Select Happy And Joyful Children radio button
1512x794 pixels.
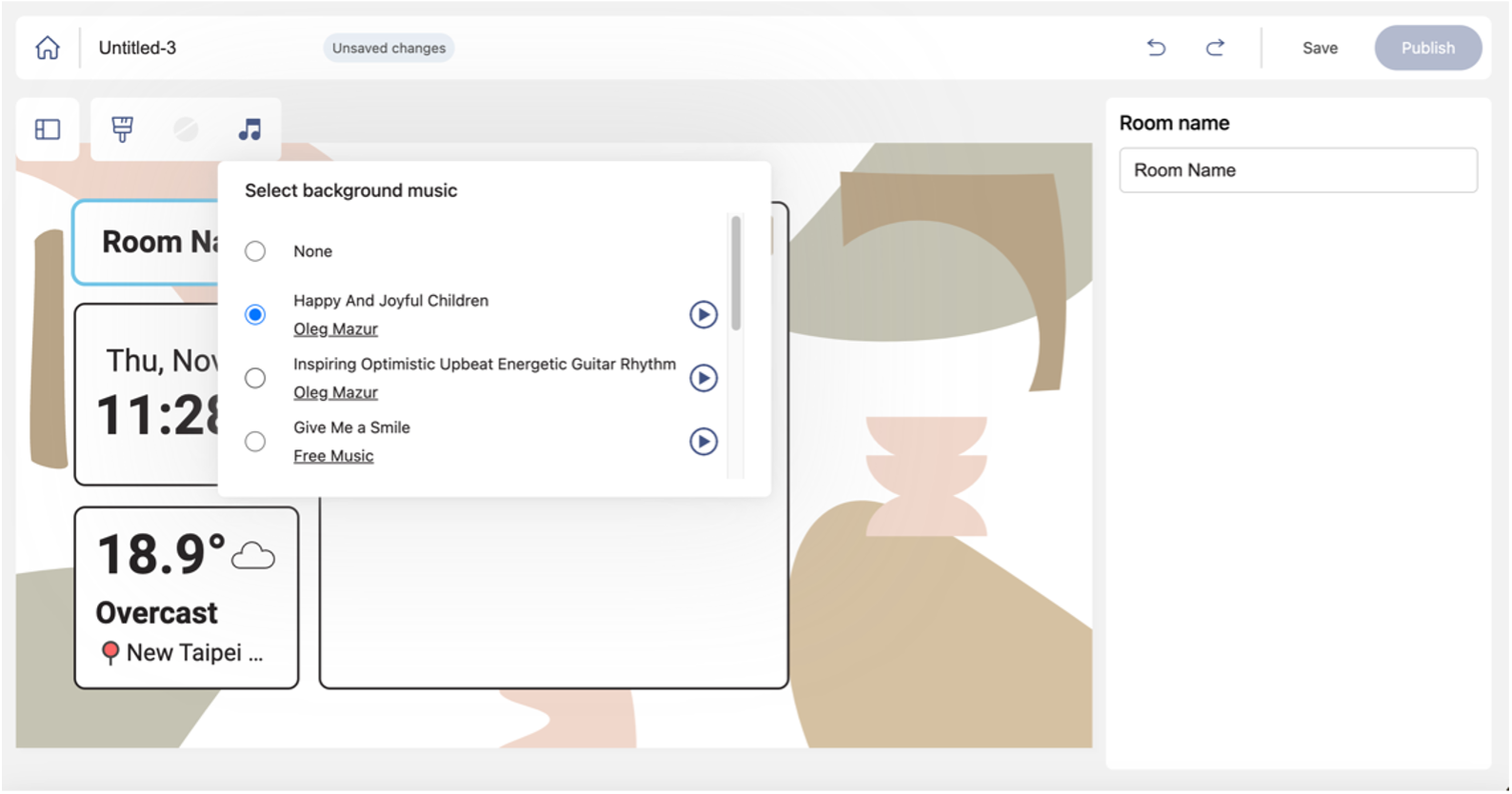(255, 315)
